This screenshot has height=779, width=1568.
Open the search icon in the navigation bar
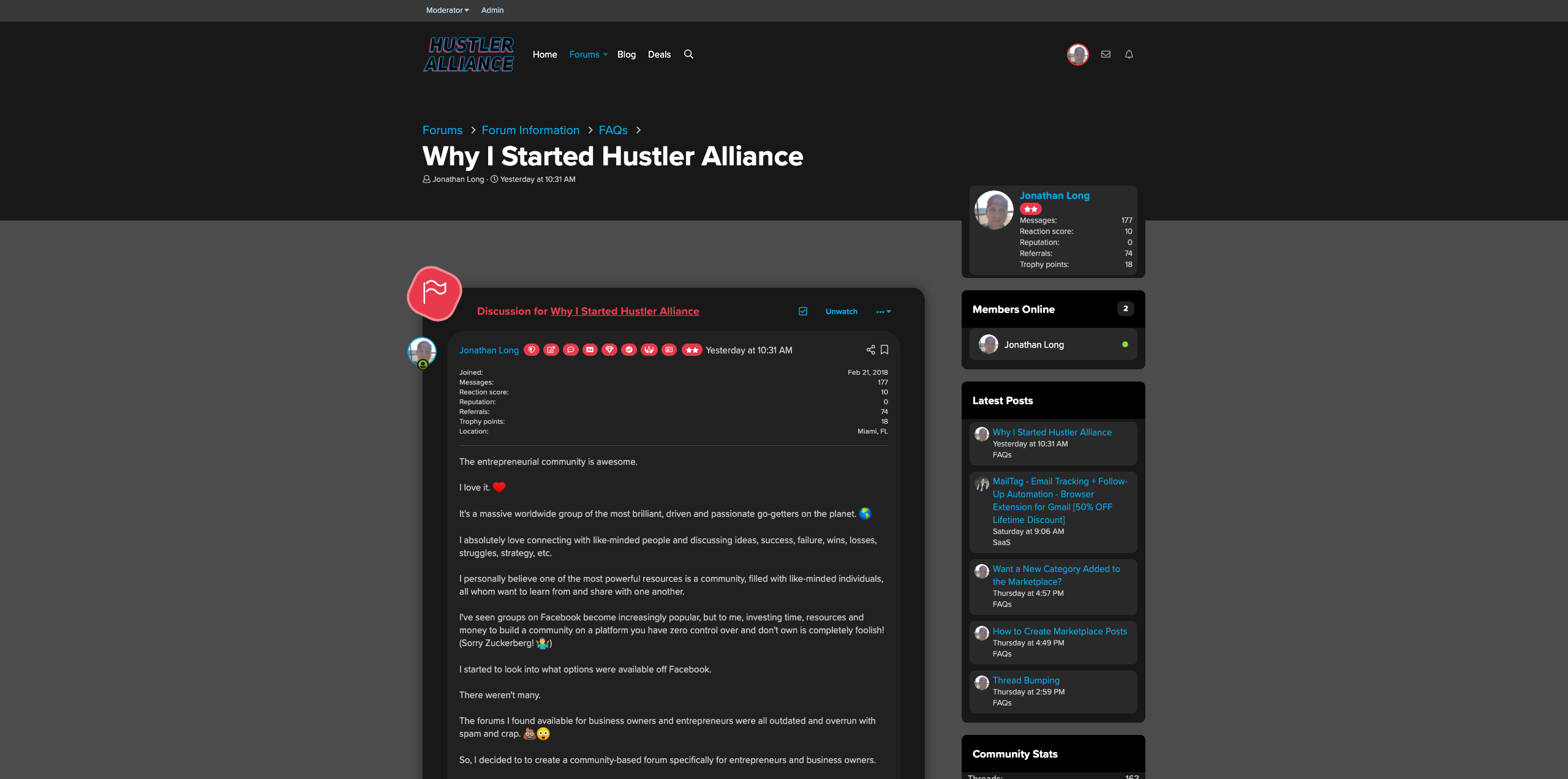pos(688,54)
